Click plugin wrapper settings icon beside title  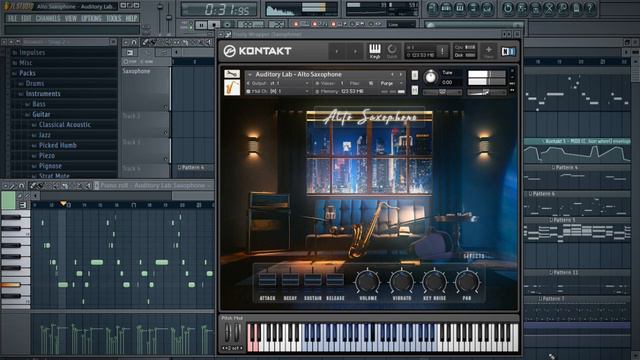pyautogui.click(x=228, y=35)
